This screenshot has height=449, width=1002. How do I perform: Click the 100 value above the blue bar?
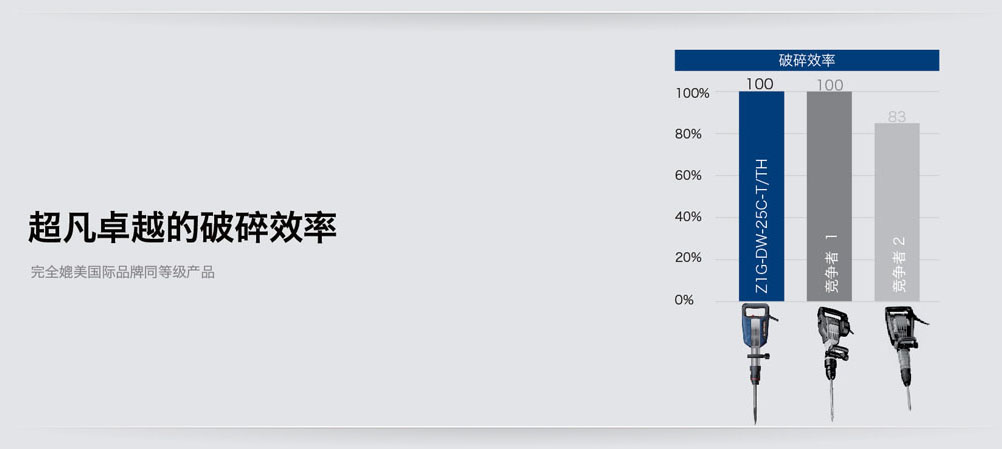click(x=760, y=84)
